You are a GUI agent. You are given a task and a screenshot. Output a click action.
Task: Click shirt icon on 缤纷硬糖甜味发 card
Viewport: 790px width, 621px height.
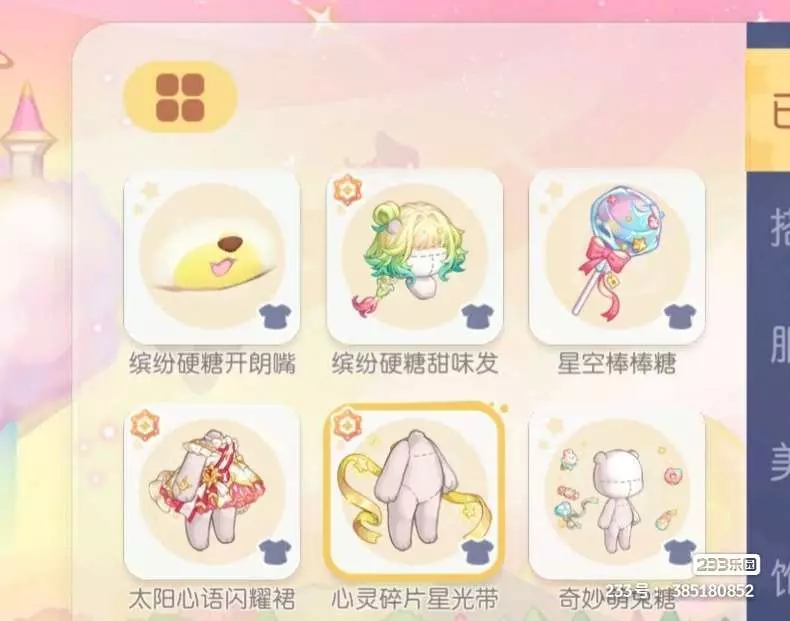point(478,316)
